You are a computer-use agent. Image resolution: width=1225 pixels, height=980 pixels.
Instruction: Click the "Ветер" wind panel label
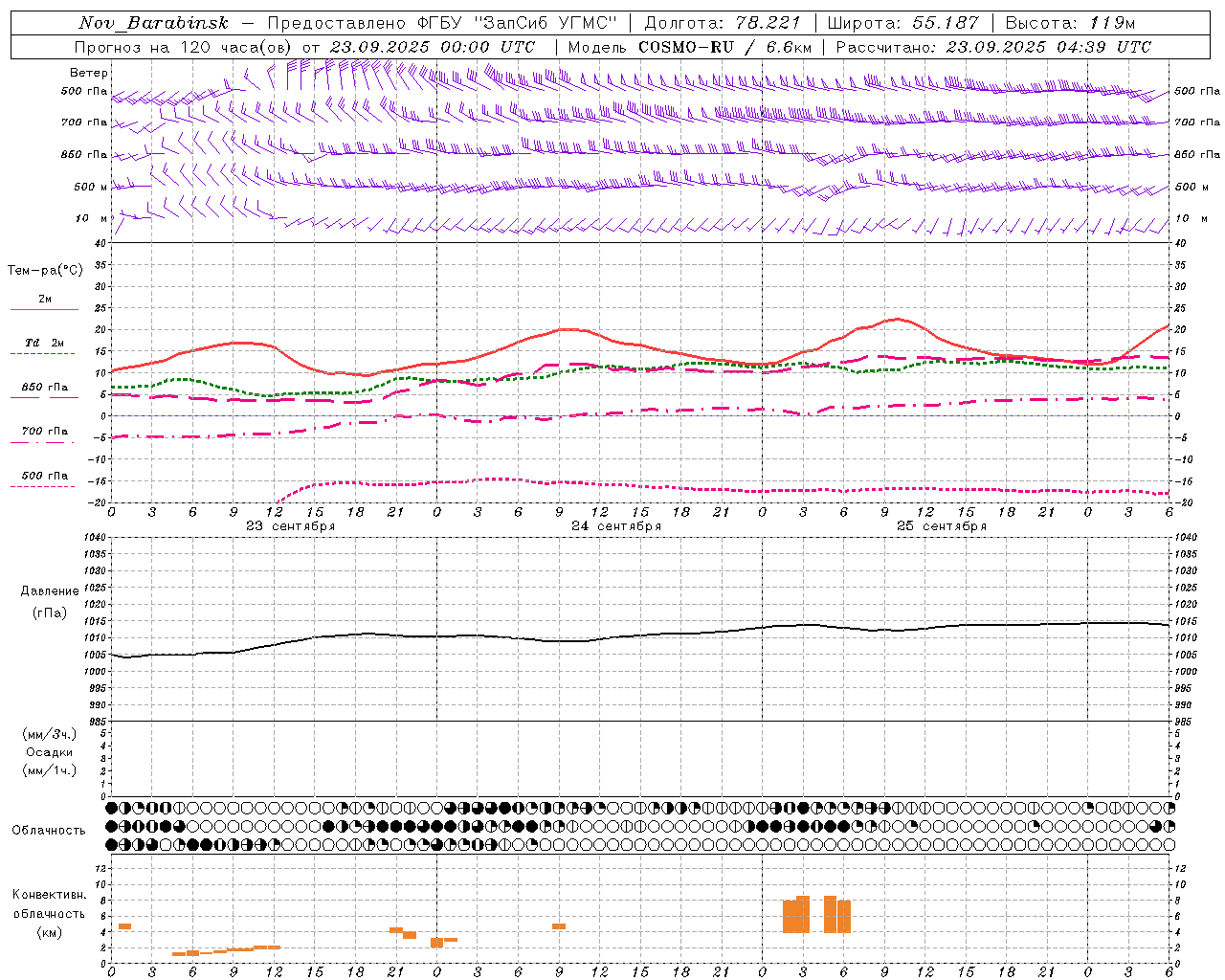pos(89,73)
